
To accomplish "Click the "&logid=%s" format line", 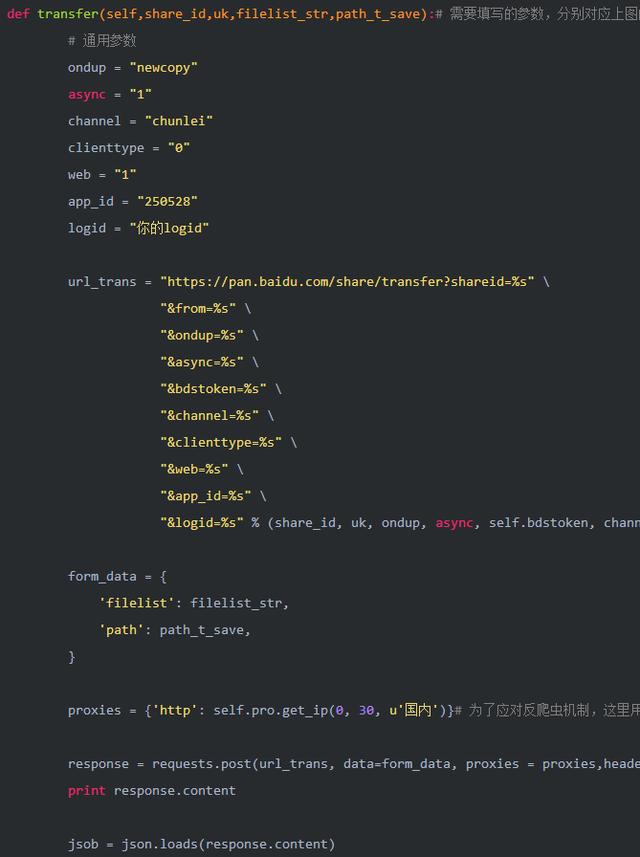I will [x=400, y=523].
